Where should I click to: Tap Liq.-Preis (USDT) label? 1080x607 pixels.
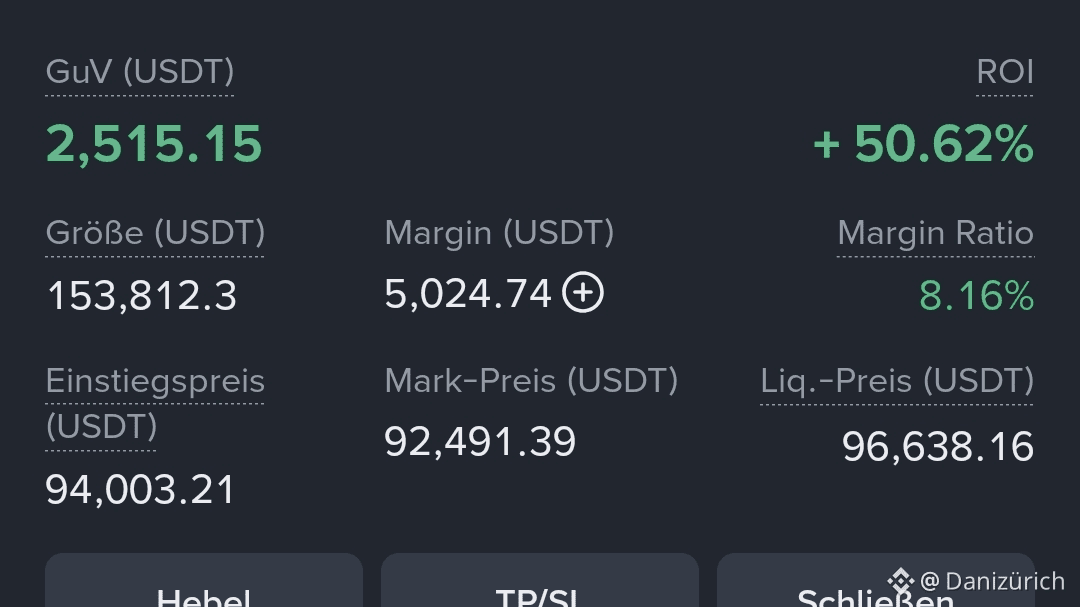897,381
